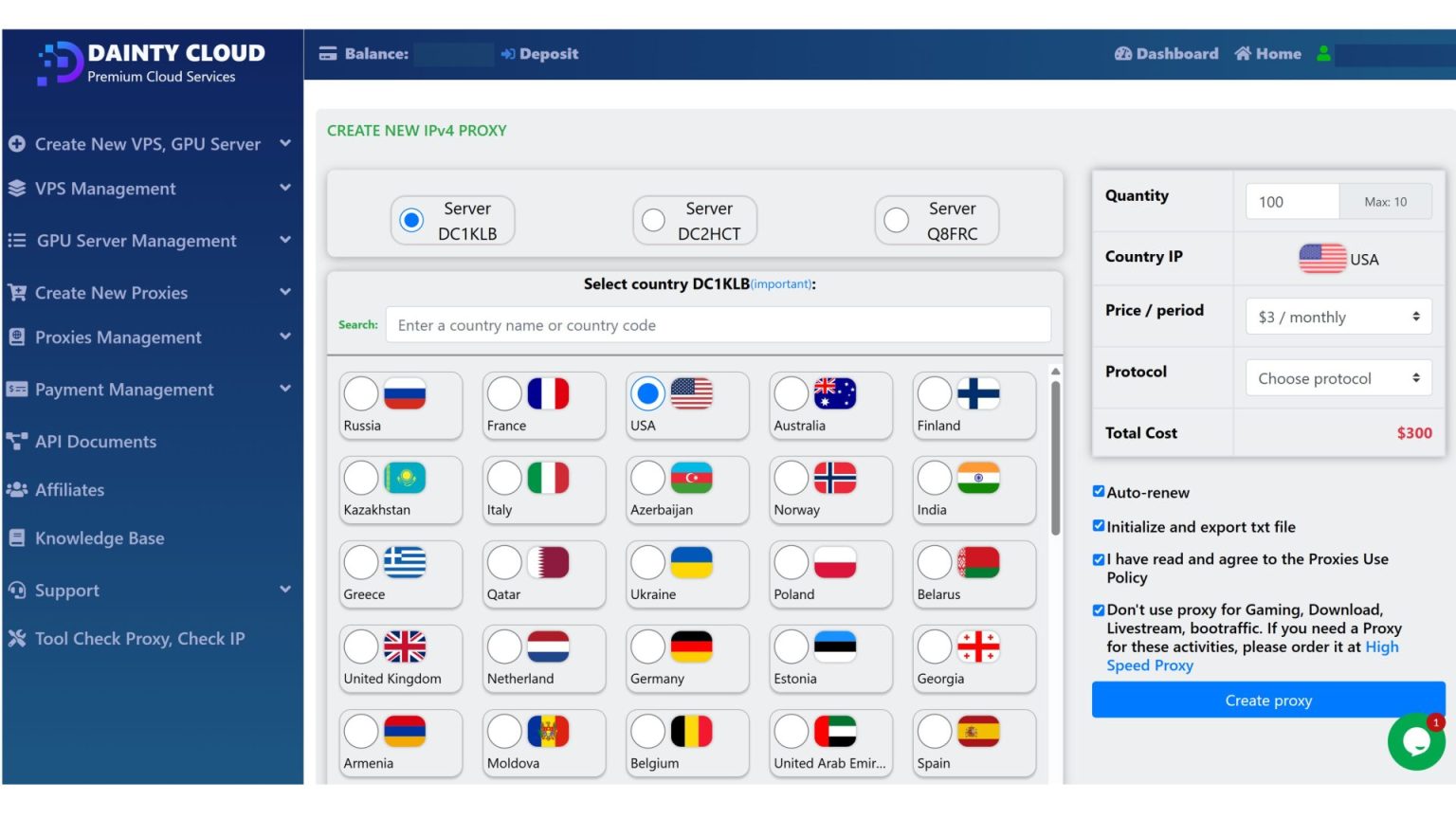Click the API Documents sidebar icon
This screenshot has width=1456, height=819.
pos(16,441)
